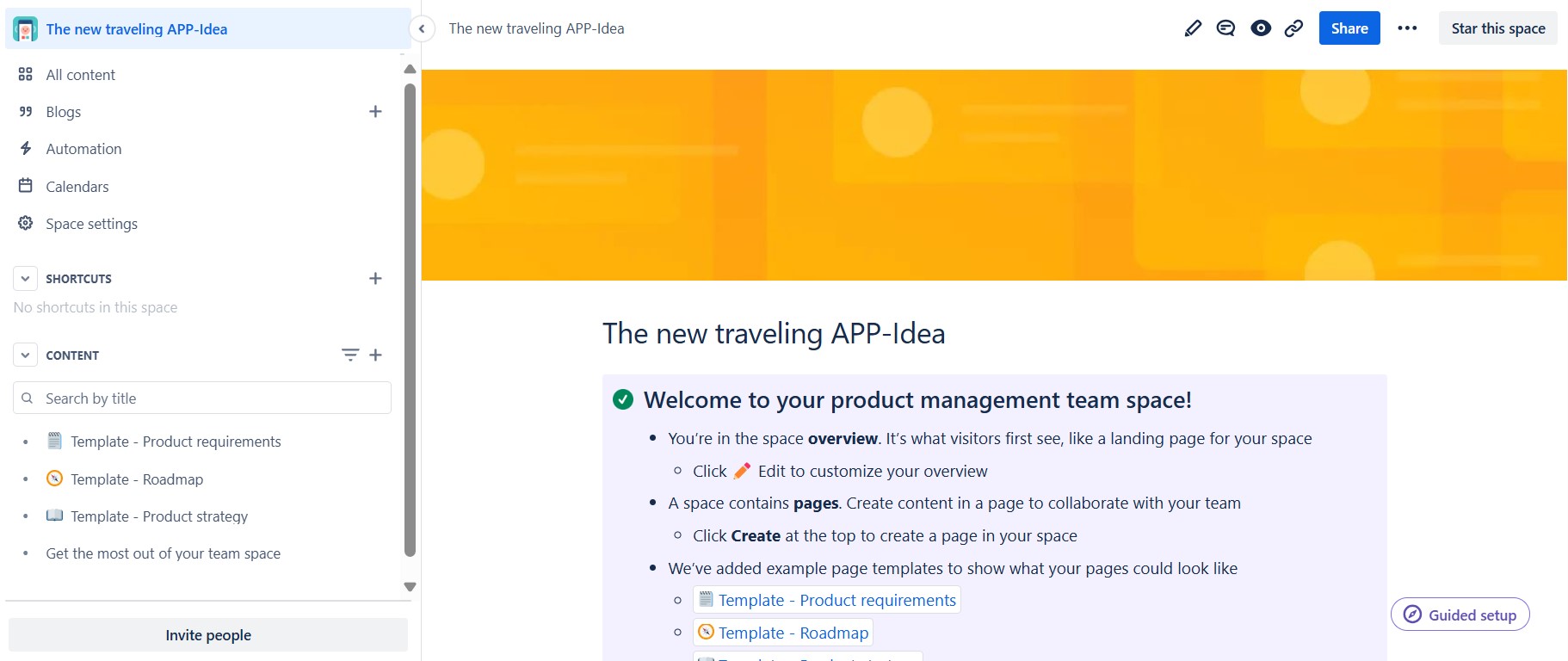Click the Search by title field
The image size is (1568, 661).
202,398
